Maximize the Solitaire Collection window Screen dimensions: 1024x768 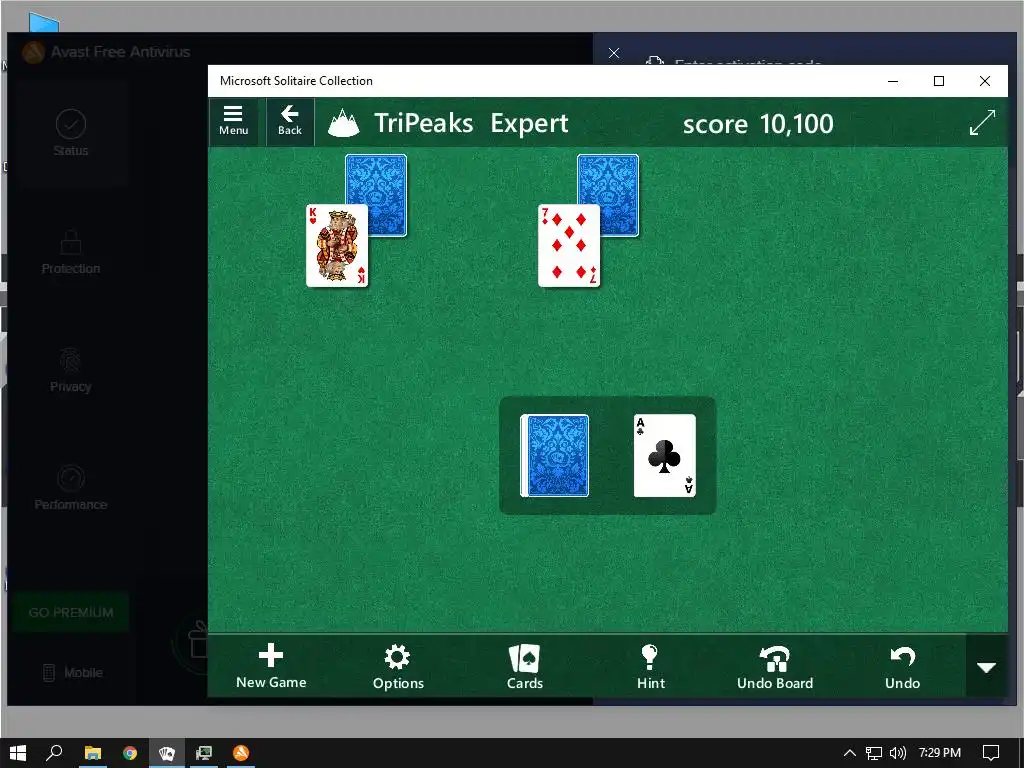click(x=939, y=81)
